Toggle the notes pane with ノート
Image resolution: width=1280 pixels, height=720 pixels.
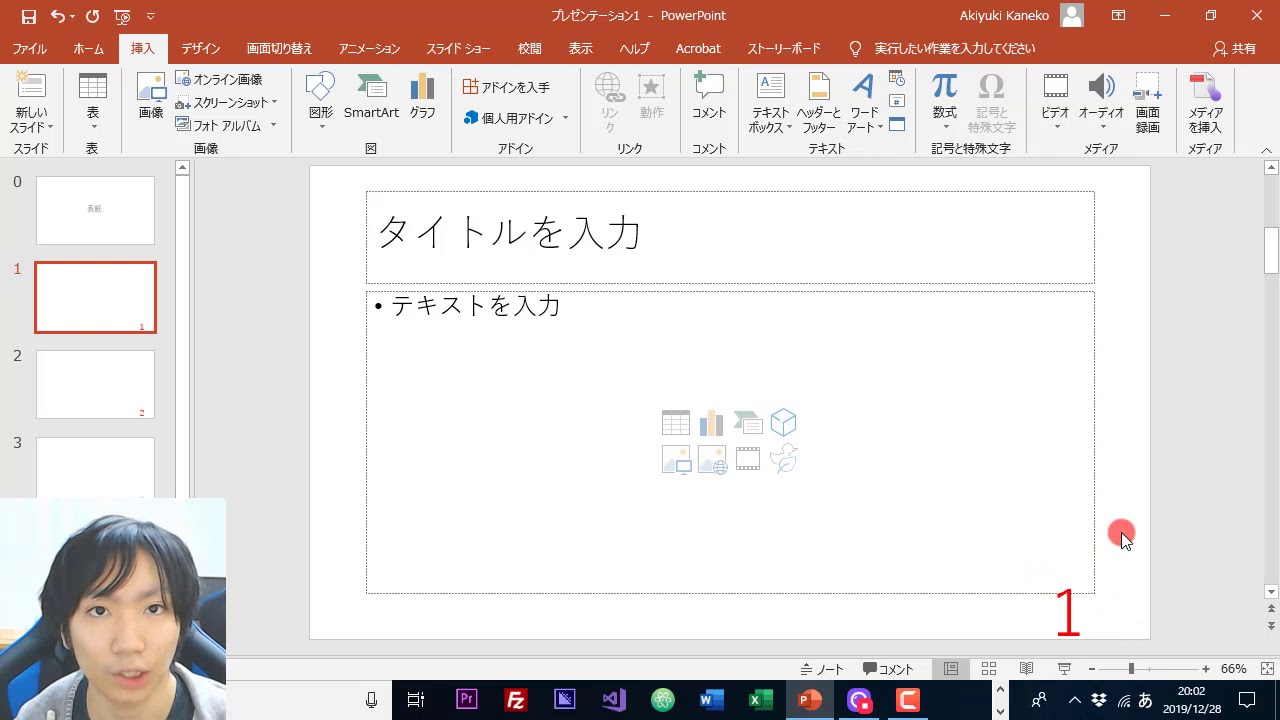pos(822,668)
